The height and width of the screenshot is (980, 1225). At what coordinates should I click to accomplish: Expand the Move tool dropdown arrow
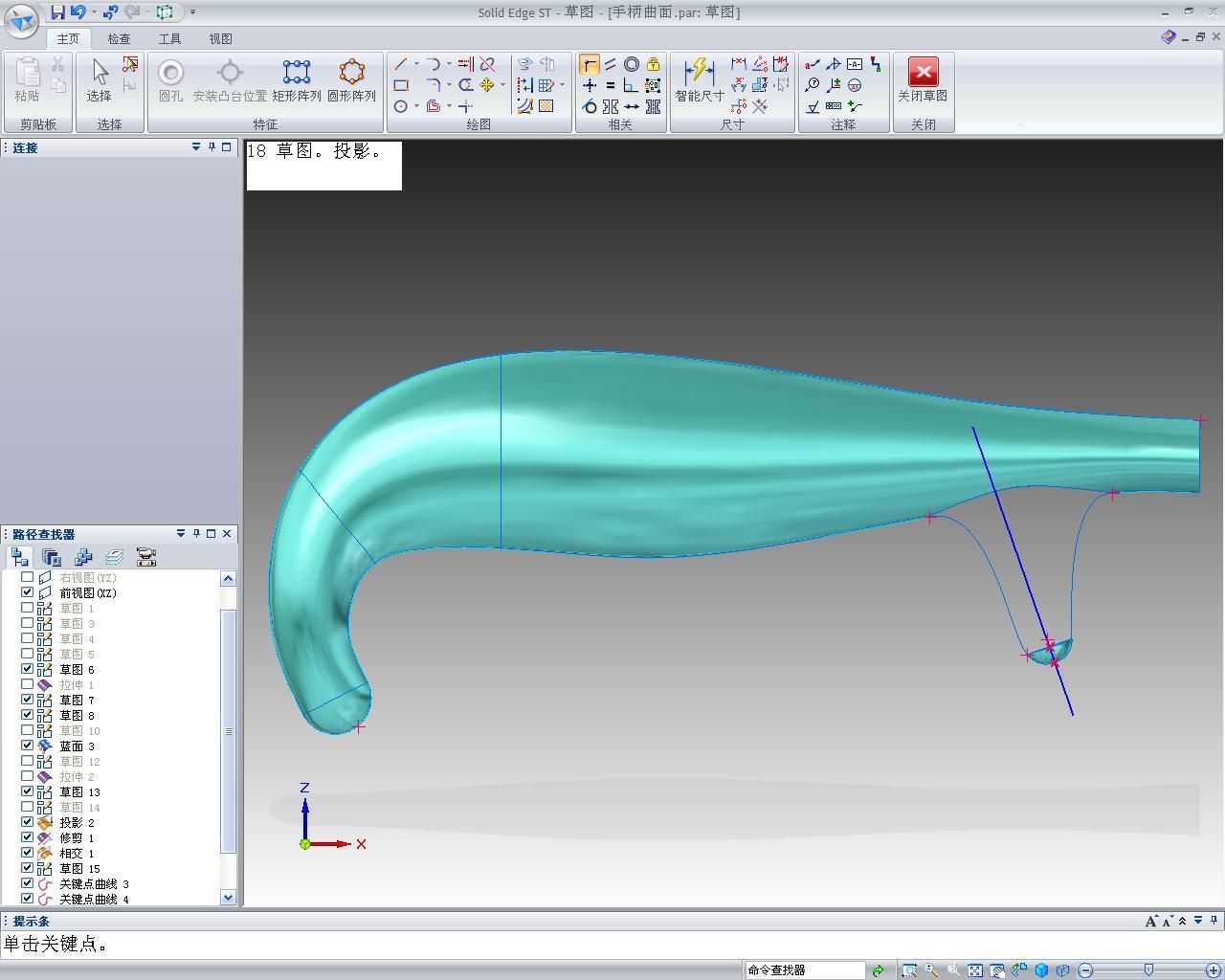tap(502, 85)
